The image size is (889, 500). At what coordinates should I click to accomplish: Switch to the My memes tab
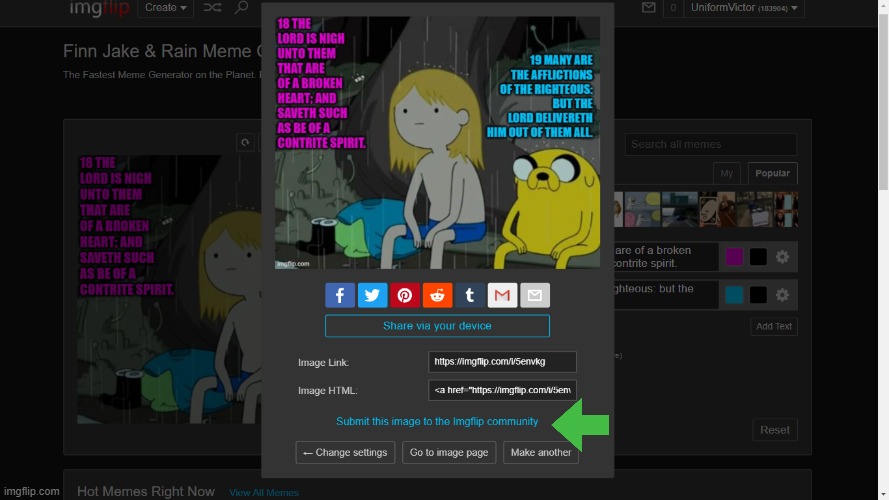[x=726, y=173]
